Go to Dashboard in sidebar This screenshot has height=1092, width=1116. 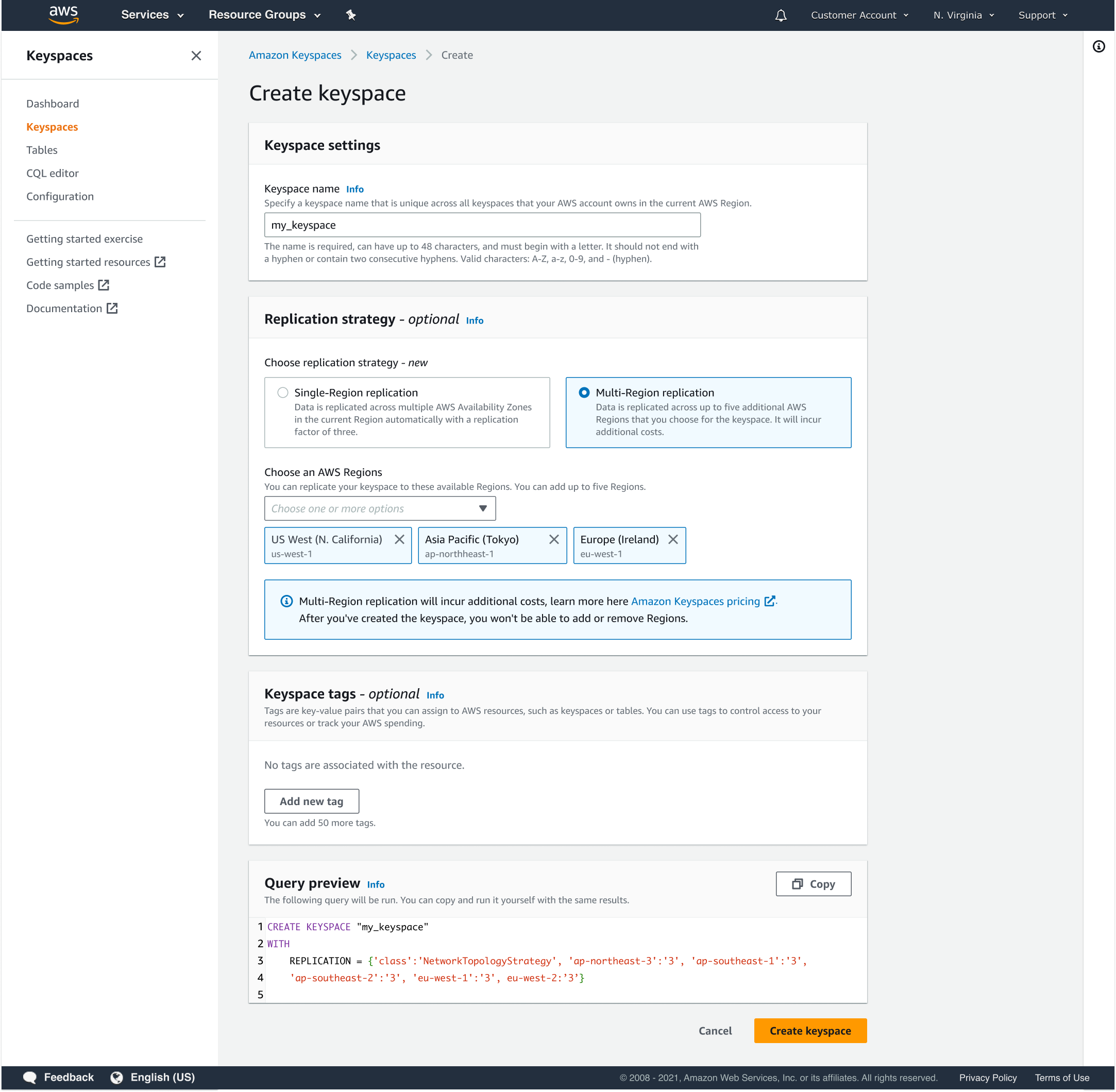click(53, 104)
